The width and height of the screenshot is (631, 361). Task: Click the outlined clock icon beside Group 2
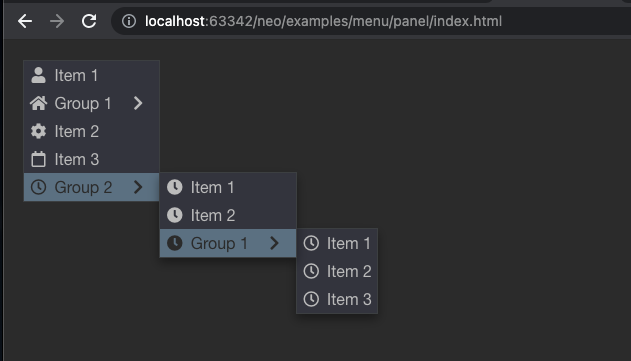[39, 187]
